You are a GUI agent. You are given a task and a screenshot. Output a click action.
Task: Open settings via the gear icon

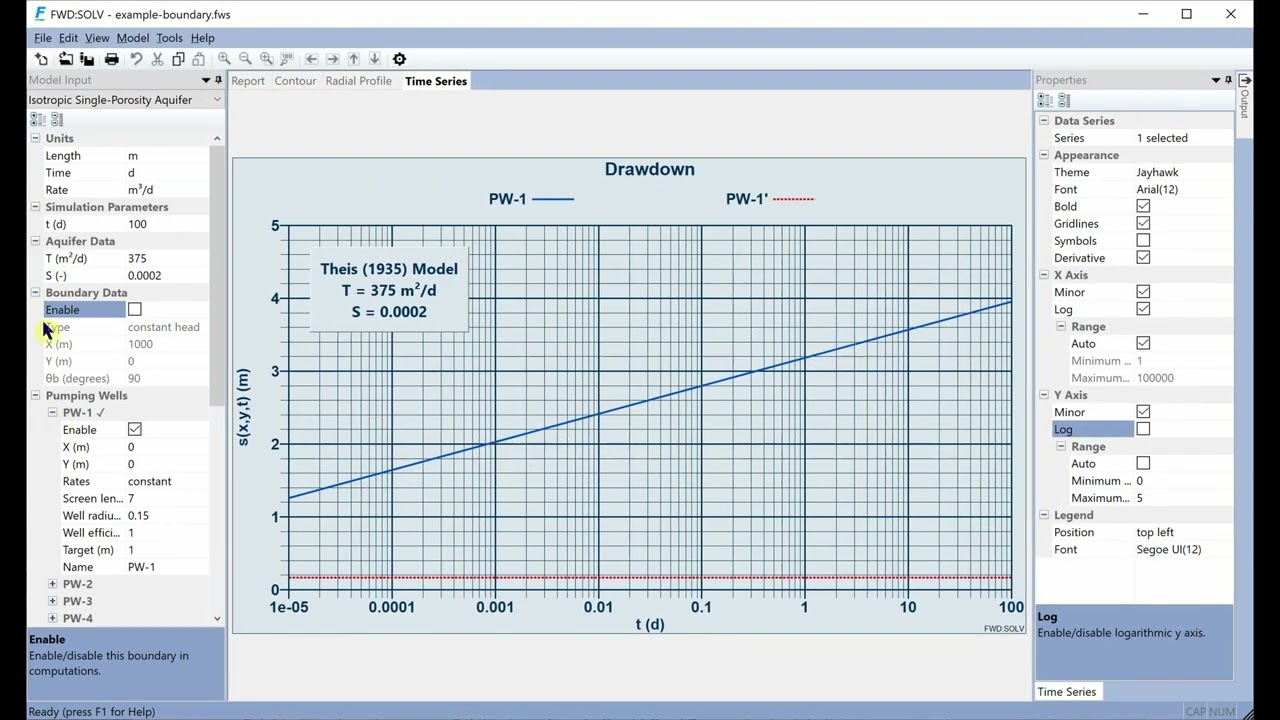[x=399, y=59]
